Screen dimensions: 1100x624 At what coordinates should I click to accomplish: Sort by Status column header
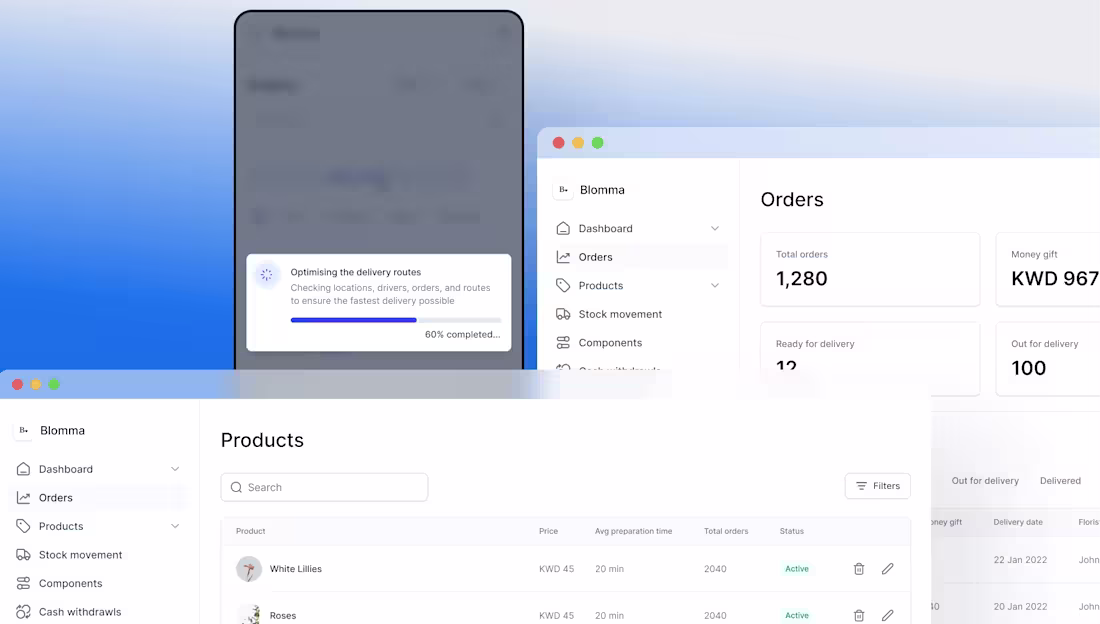[x=791, y=531]
